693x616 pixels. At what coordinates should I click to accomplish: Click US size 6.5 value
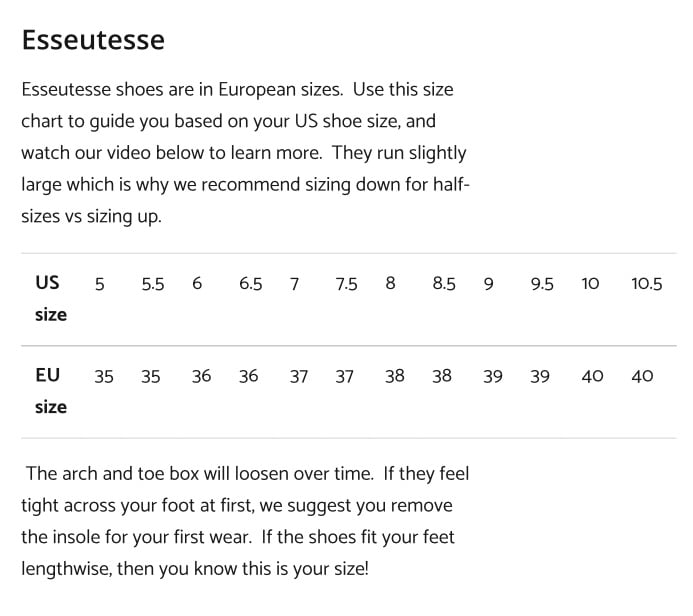pyautogui.click(x=251, y=283)
